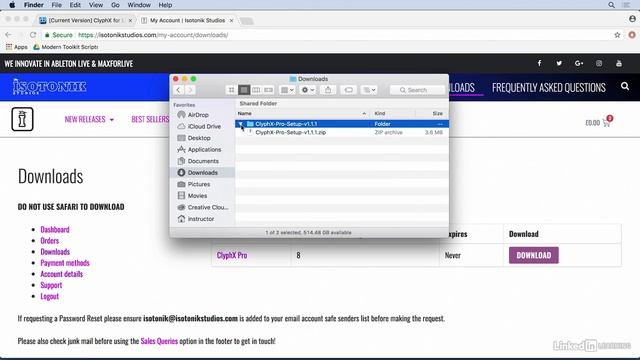Collapse ClyphX-Pro-Setup-v1.1.1 folder disclosure triangle
The width and height of the screenshot is (640, 360).
point(241,124)
